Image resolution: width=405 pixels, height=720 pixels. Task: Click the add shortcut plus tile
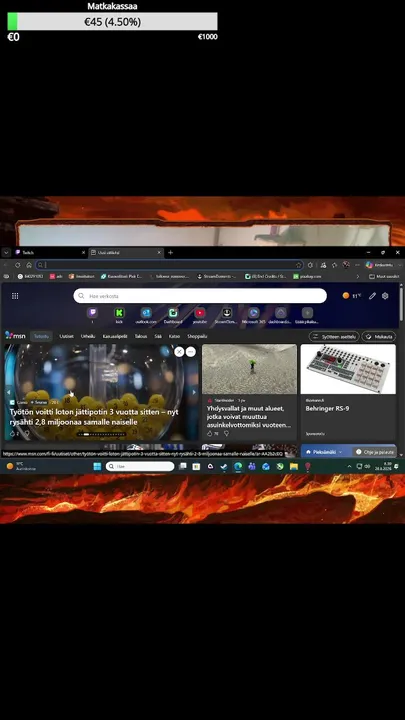click(x=307, y=313)
